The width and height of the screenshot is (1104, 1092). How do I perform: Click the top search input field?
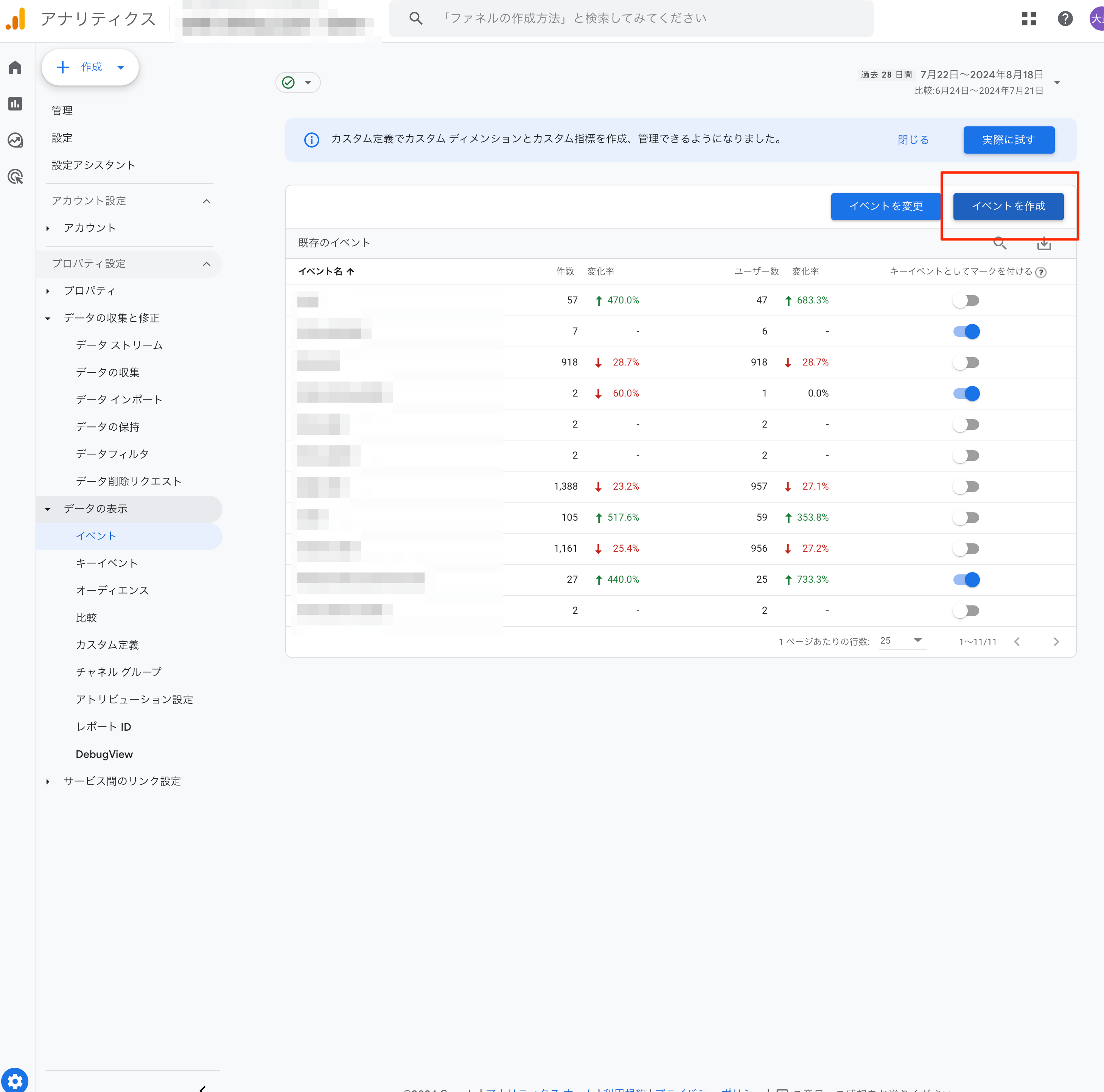click(x=631, y=19)
